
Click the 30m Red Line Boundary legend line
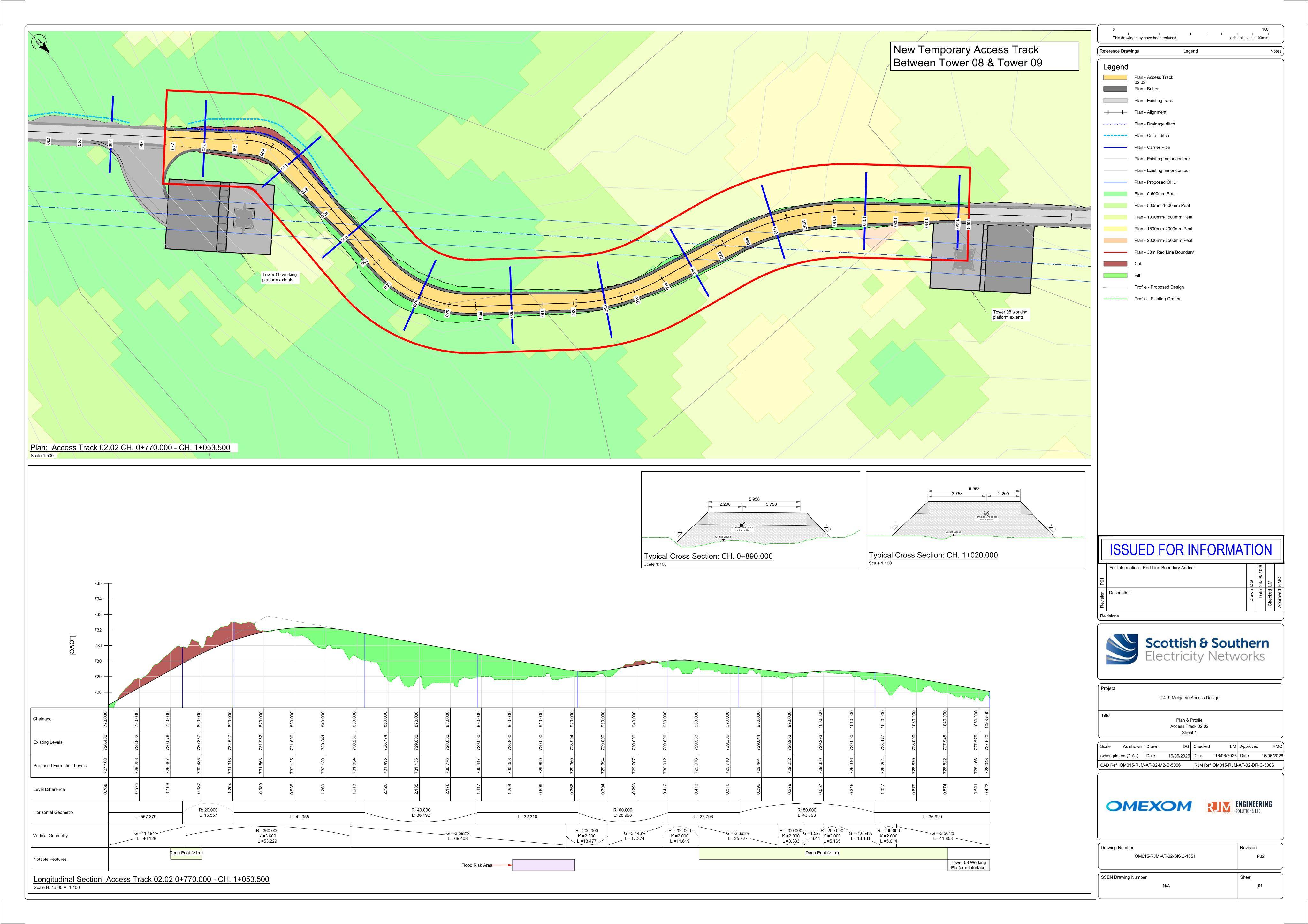pos(1115,252)
